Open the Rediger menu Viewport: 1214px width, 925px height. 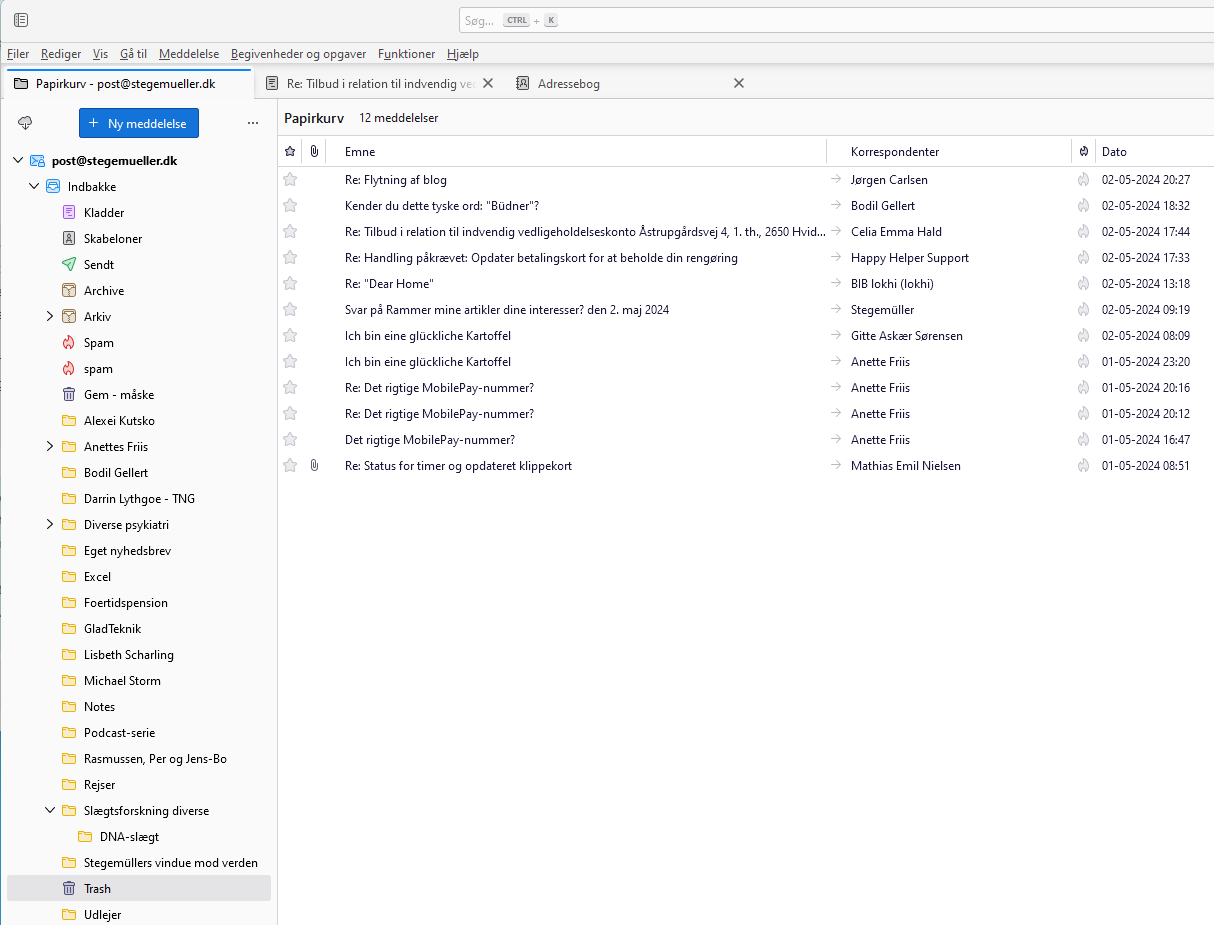(x=61, y=54)
